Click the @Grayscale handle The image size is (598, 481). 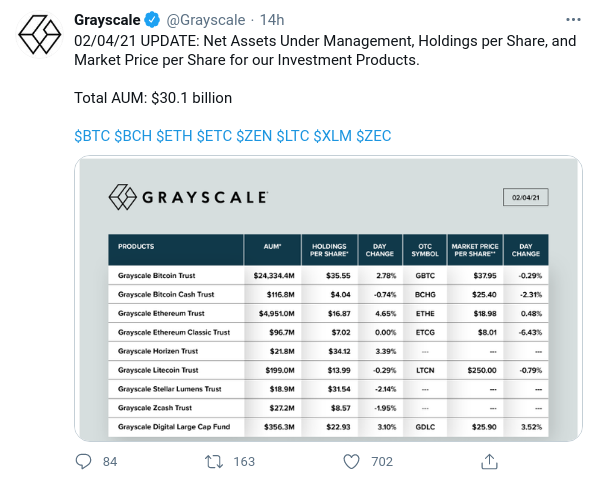click(x=206, y=20)
